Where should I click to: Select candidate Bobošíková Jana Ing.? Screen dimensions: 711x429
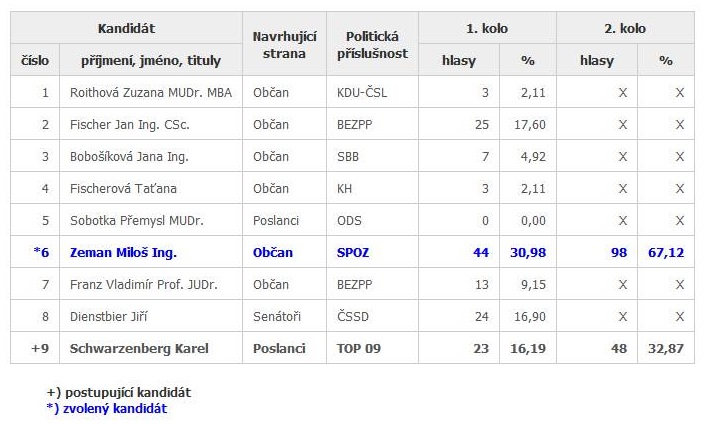129,157
